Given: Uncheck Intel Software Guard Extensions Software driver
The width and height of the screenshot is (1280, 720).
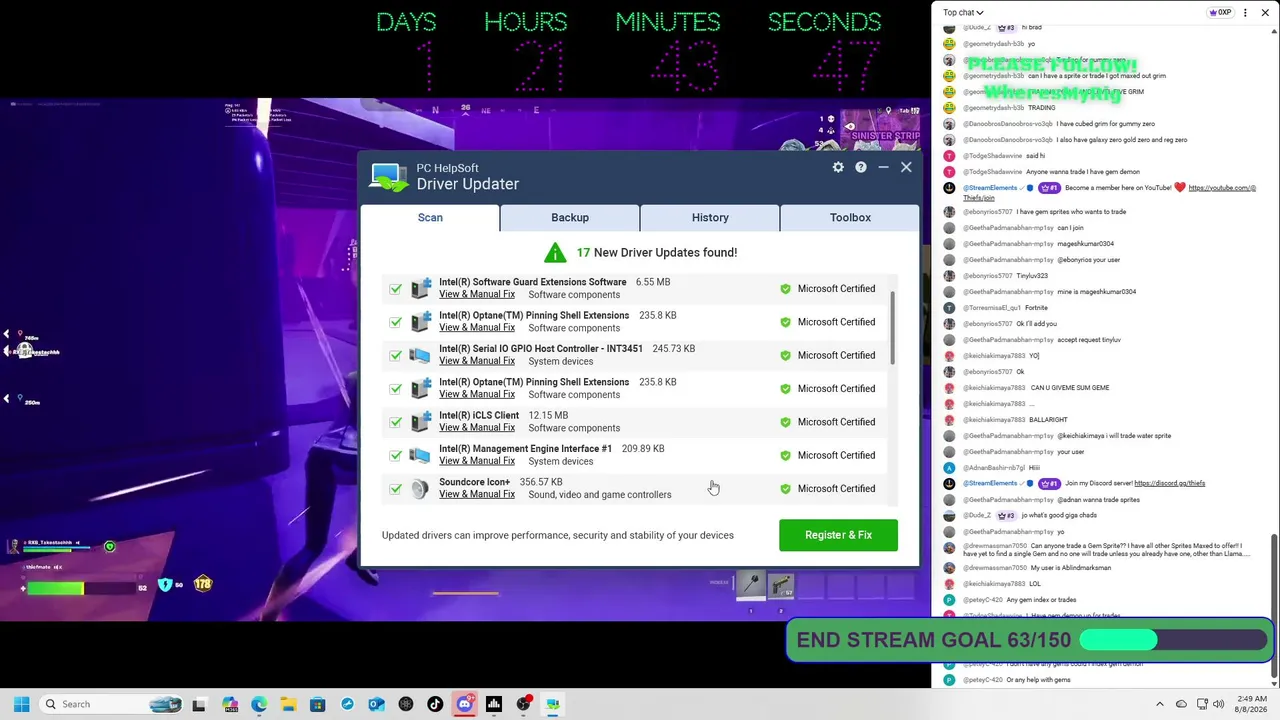Looking at the screenshot, I should tap(396, 289).
